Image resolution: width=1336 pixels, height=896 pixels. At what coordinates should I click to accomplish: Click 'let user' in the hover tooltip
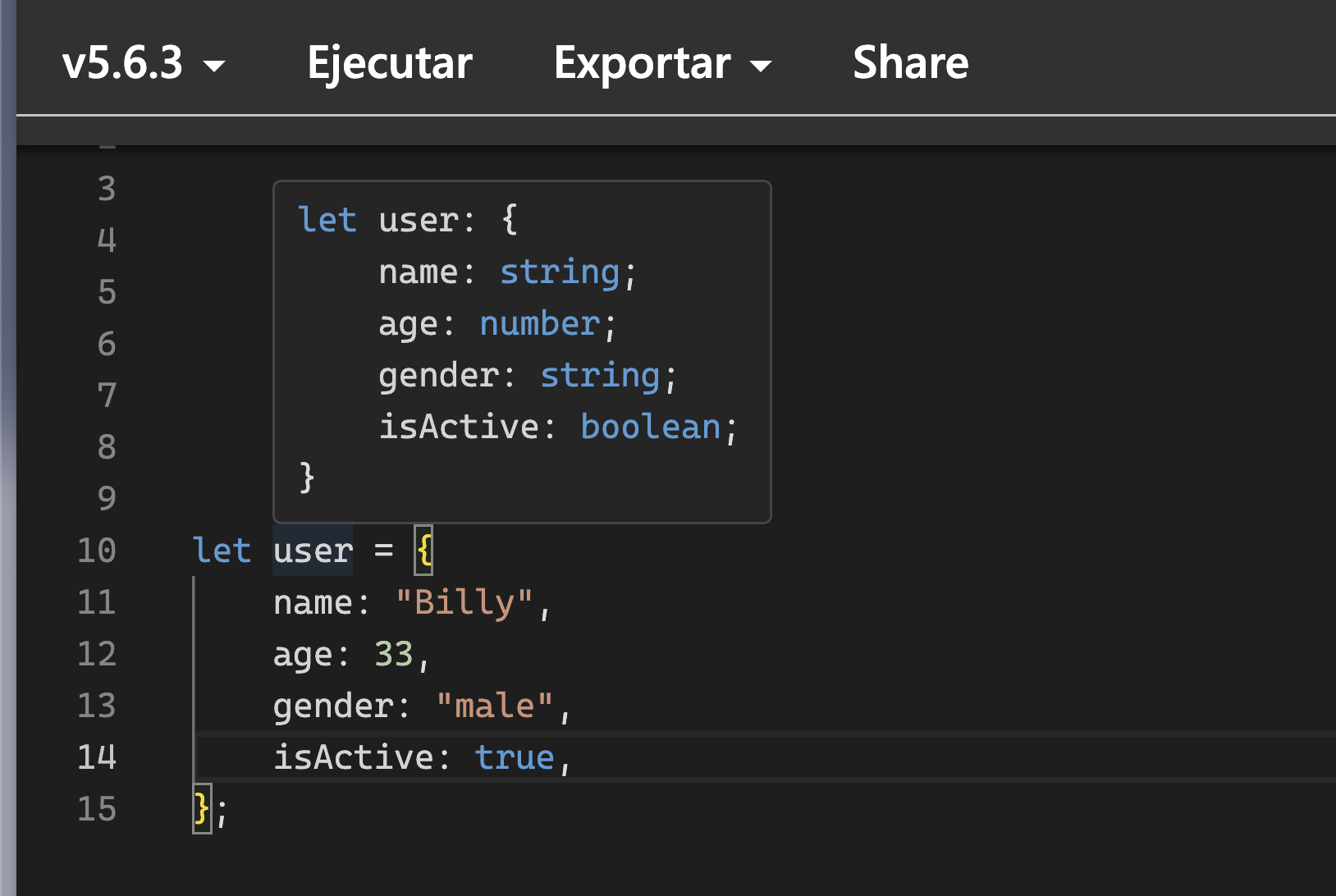pyautogui.click(x=377, y=220)
